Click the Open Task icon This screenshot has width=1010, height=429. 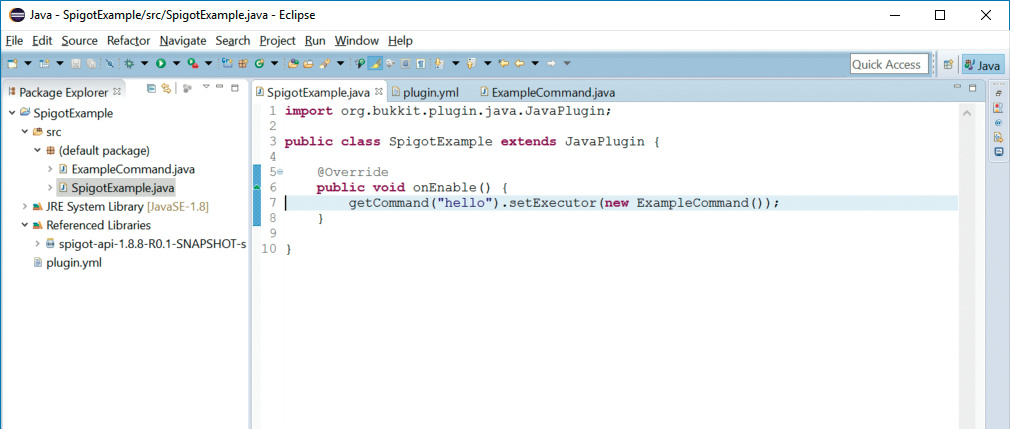pyautogui.click(x=308, y=63)
